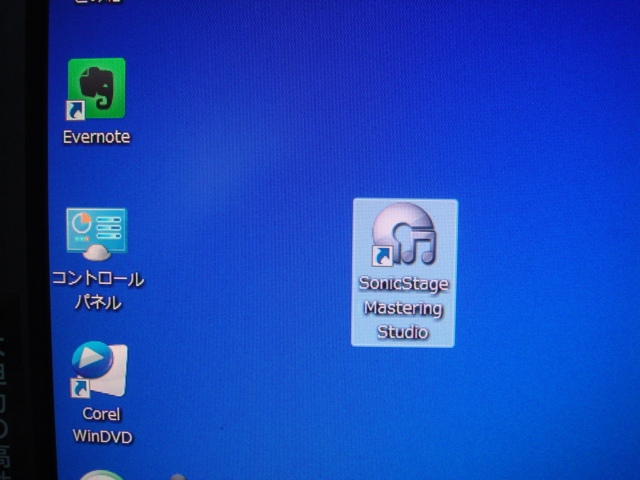Select the Corel WinDVD shortcut icon
640x480 pixels.
98,370
